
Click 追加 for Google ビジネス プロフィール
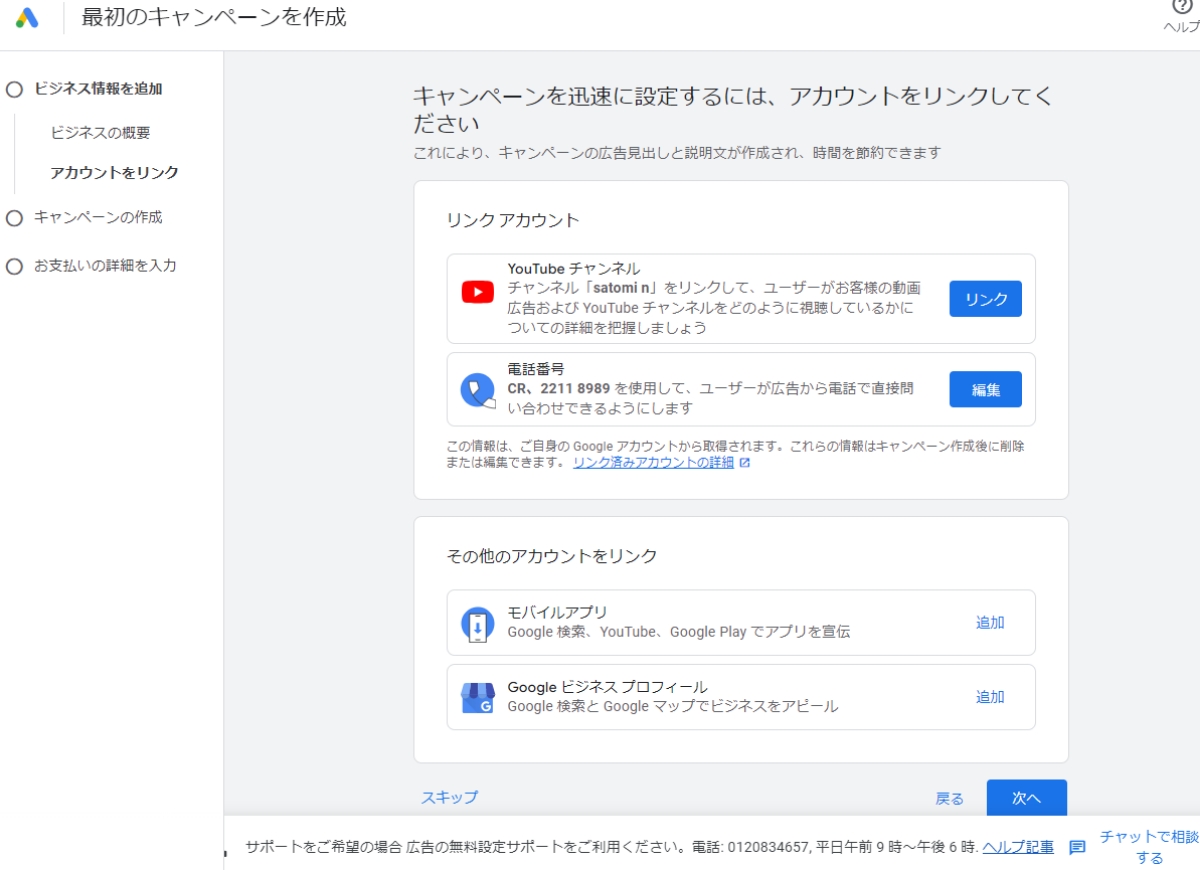point(990,697)
